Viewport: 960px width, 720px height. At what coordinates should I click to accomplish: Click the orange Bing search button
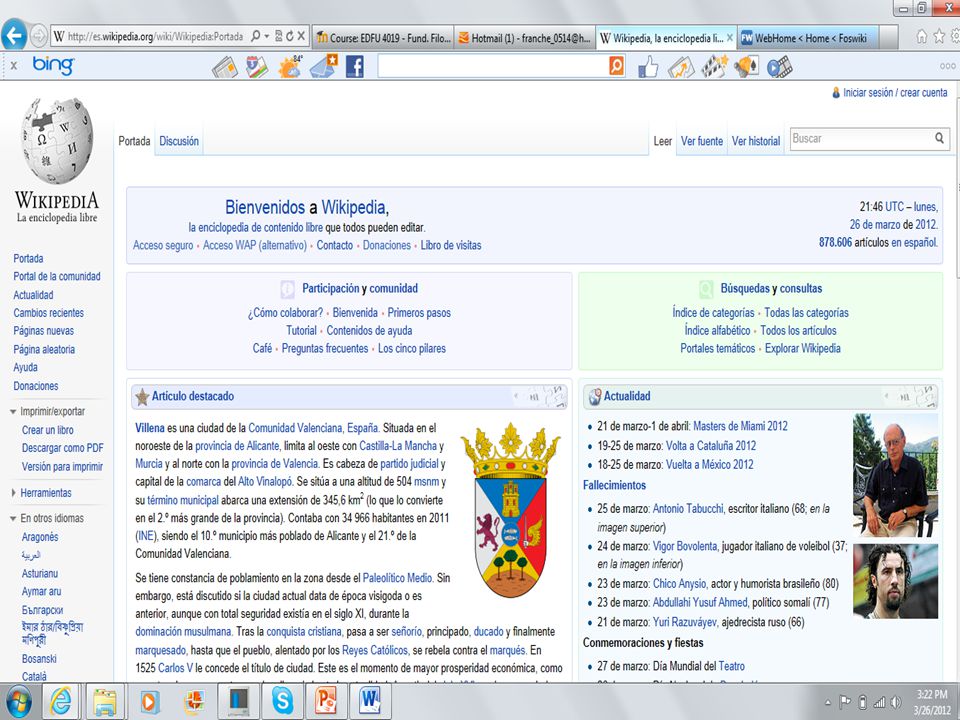click(617, 66)
